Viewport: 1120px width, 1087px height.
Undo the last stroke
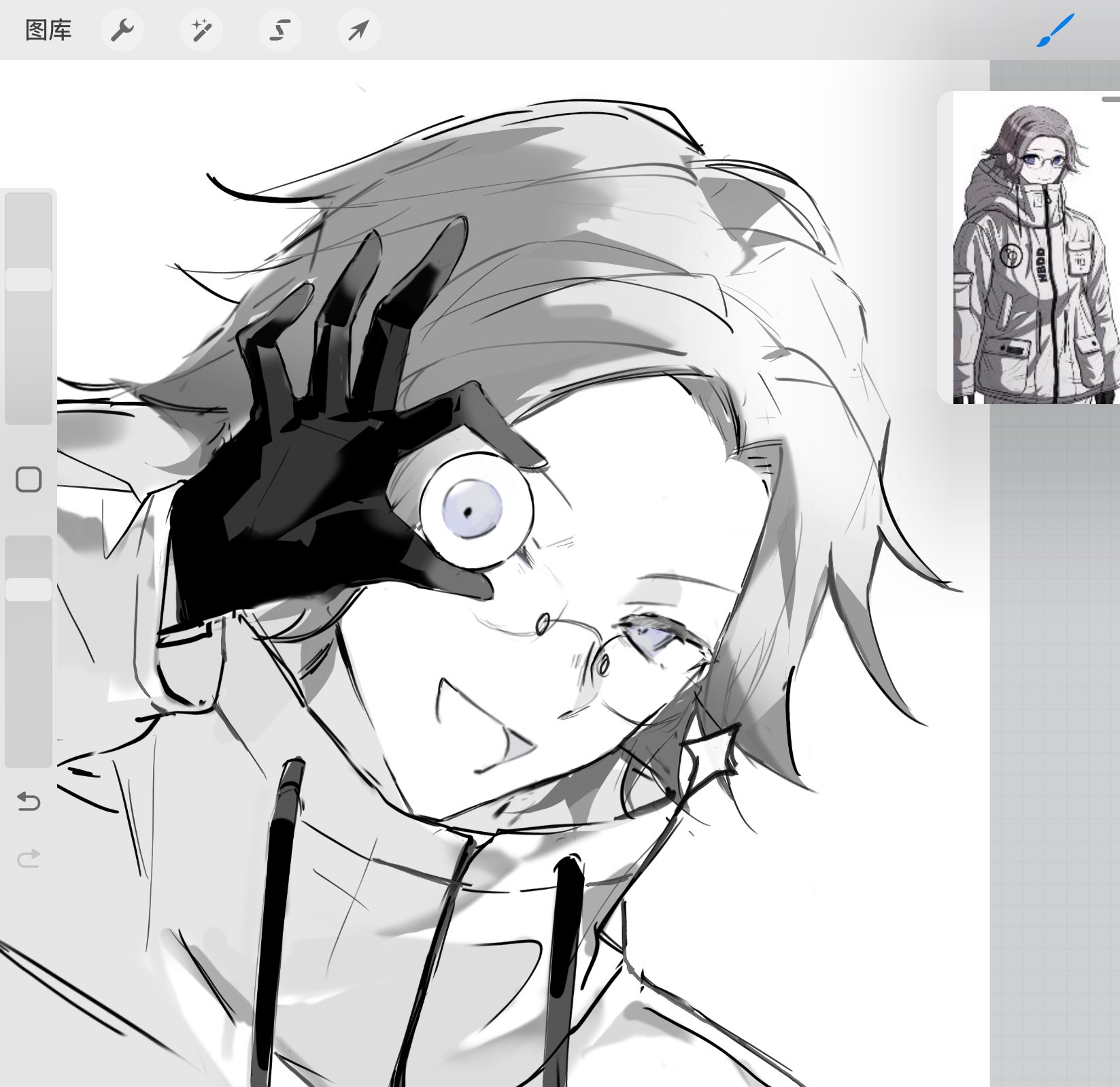(29, 801)
